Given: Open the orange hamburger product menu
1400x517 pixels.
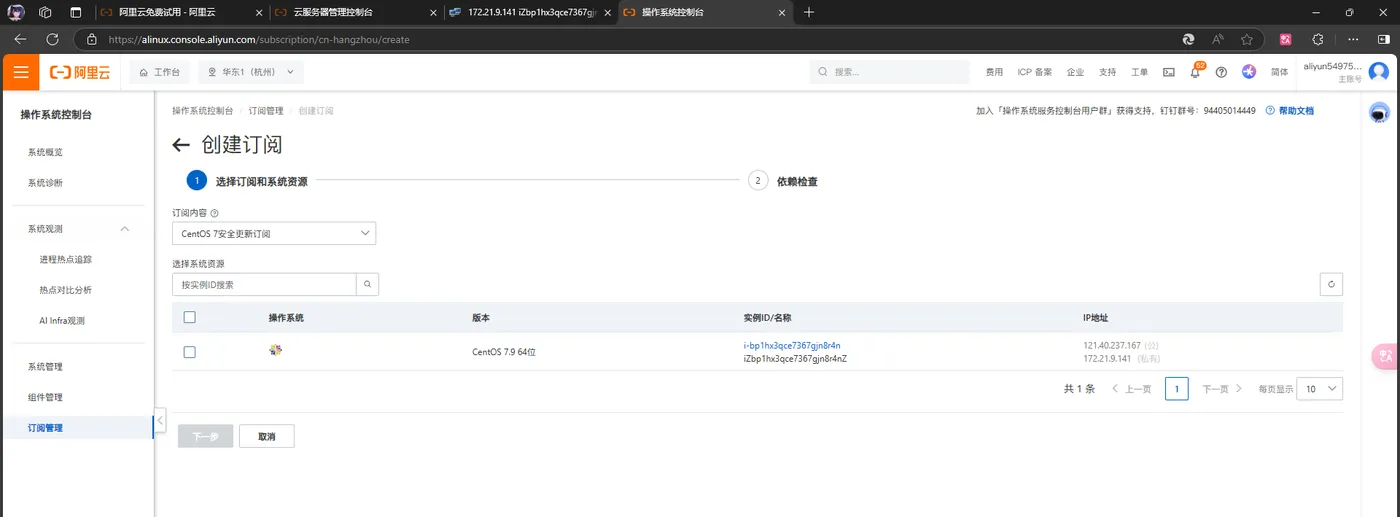Looking at the screenshot, I should [x=21, y=72].
